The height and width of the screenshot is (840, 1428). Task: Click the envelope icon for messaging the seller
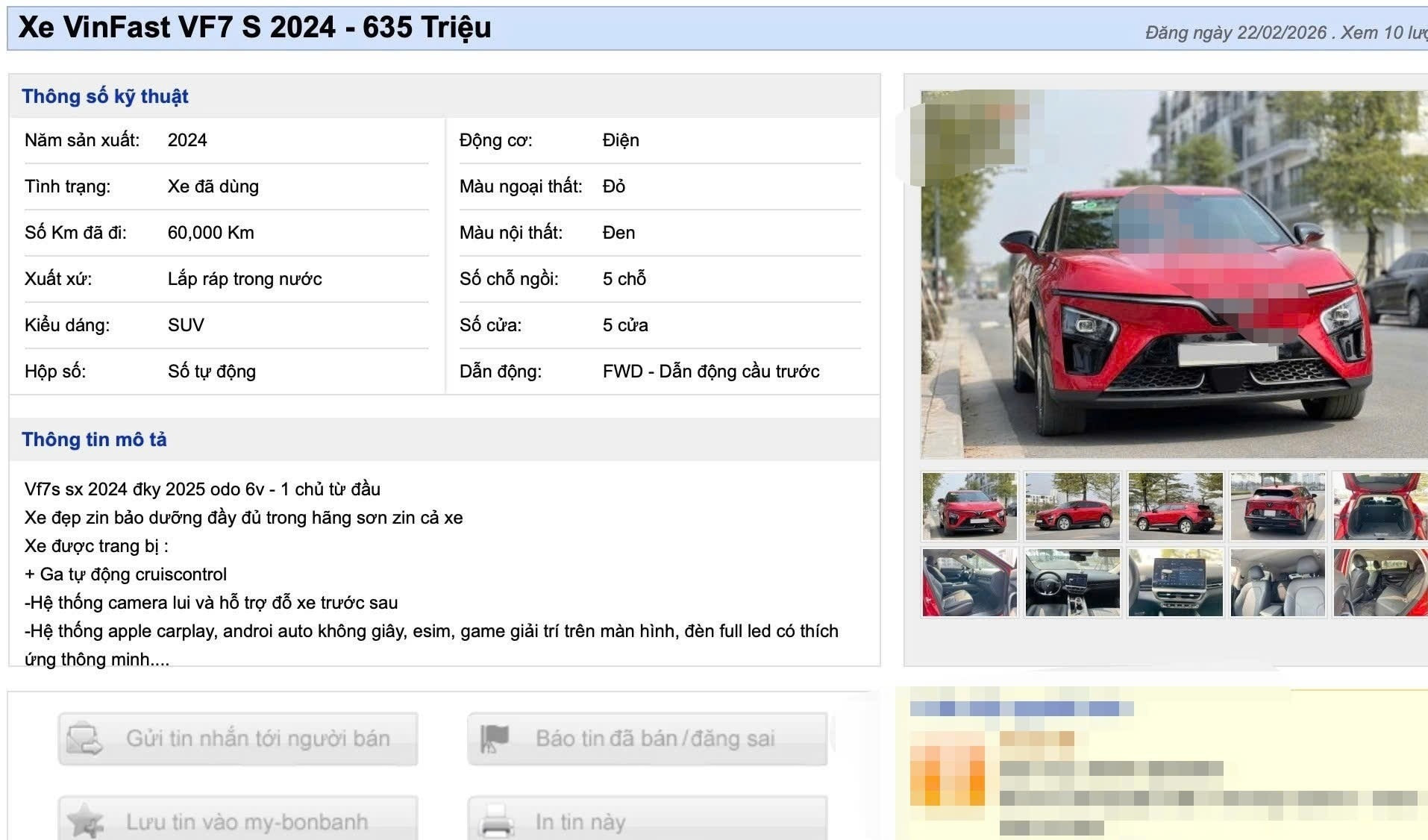click(x=84, y=739)
